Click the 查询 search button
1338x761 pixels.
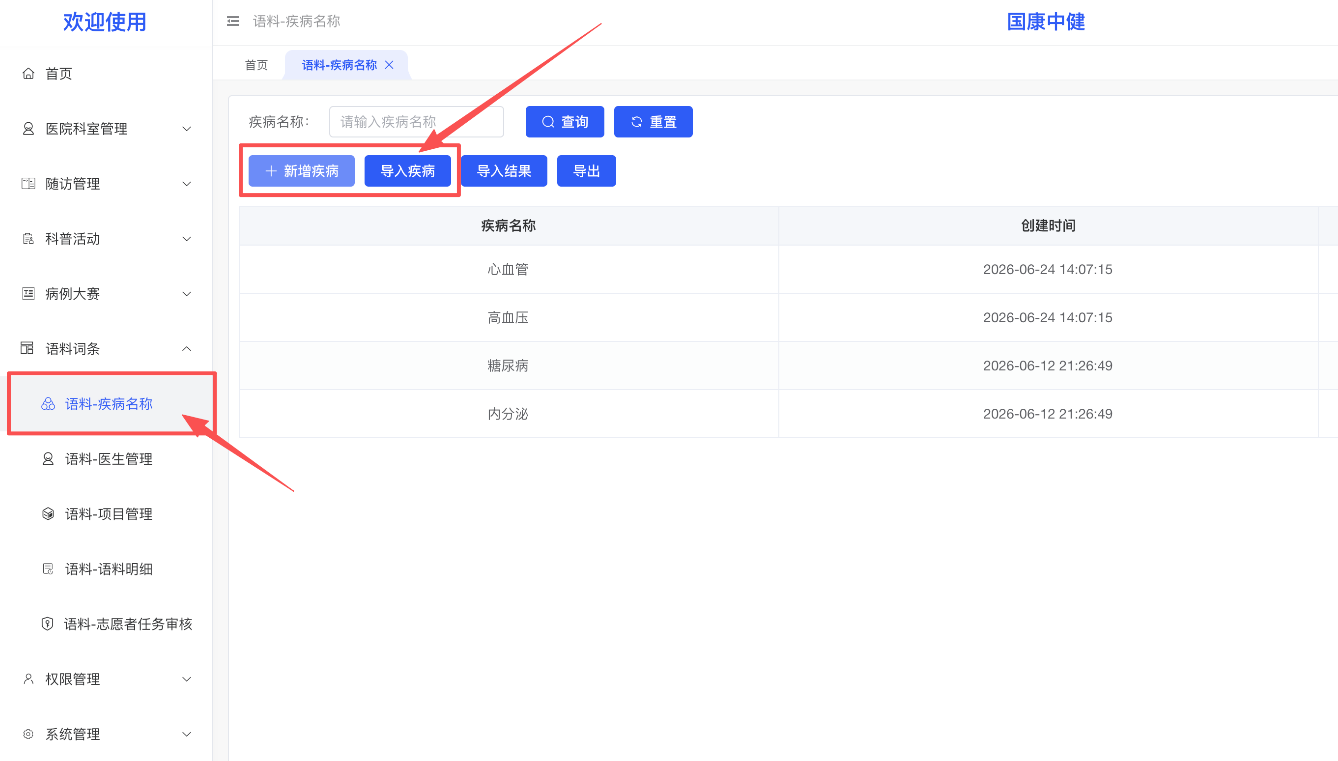(x=565, y=122)
